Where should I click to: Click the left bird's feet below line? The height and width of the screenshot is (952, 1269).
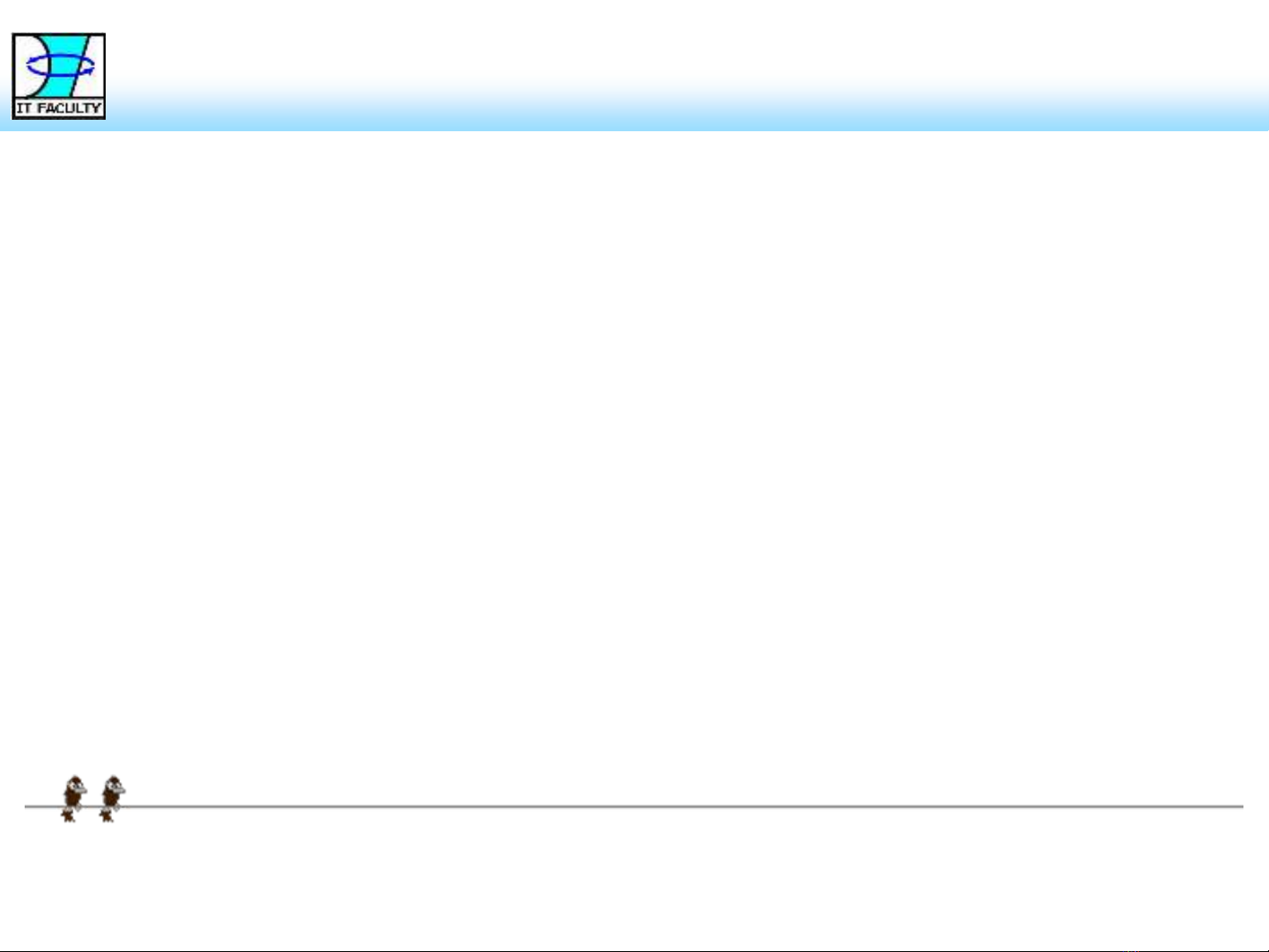[68, 815]
